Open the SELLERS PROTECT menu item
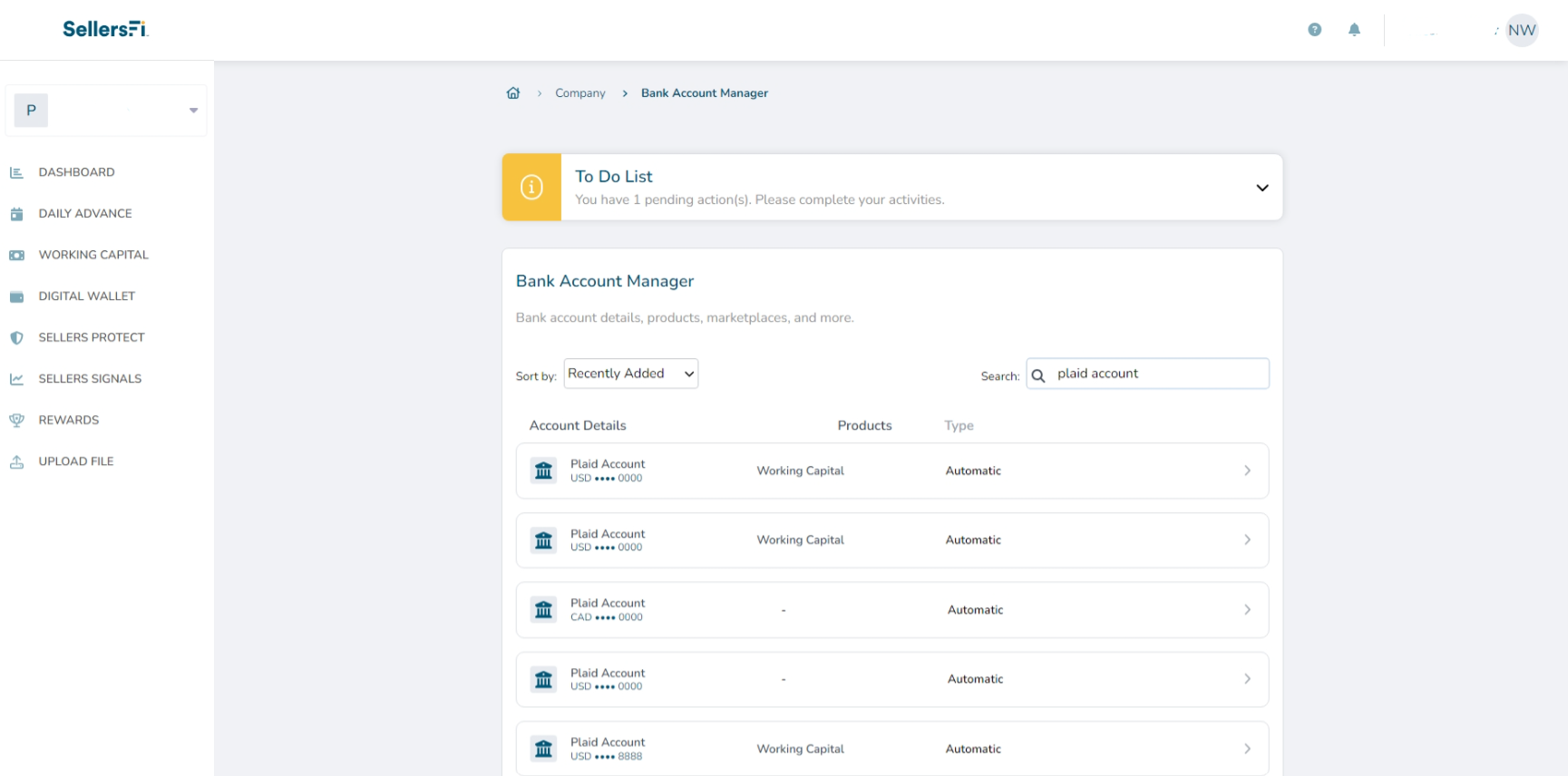The image size is (1568, 776). [x=92, y=337]
